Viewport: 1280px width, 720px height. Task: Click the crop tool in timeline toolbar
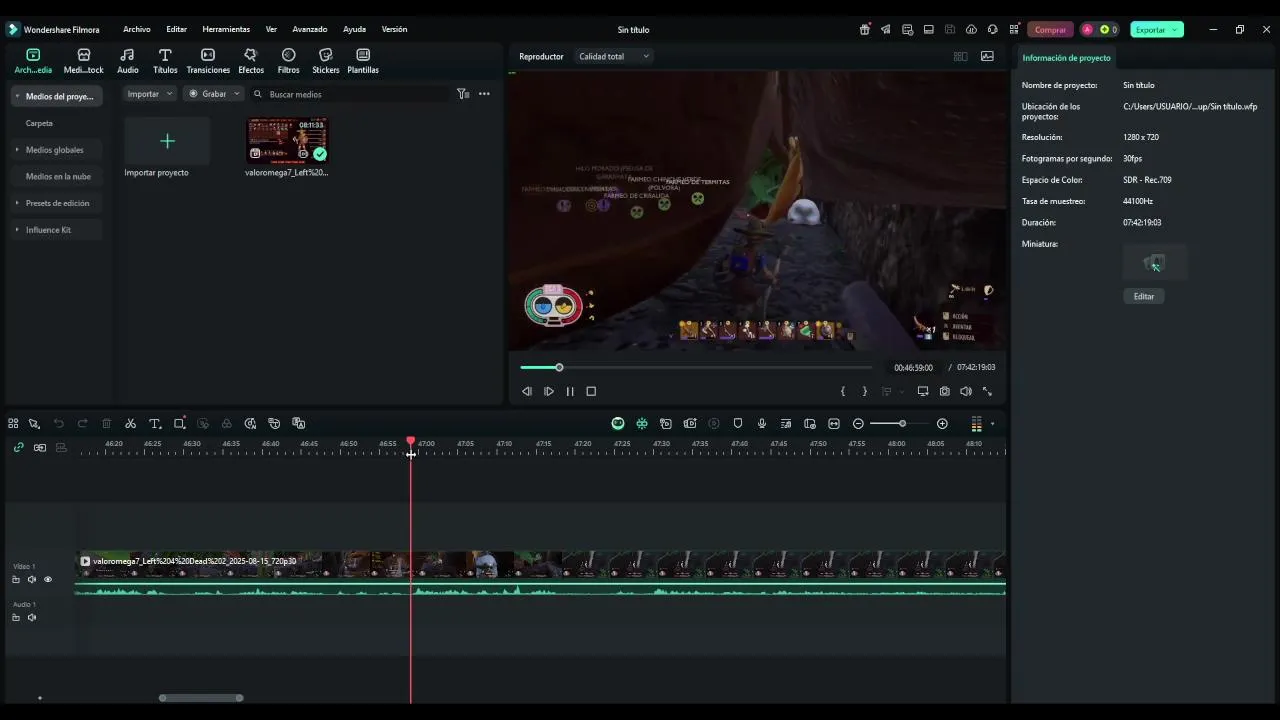point(179,424)
